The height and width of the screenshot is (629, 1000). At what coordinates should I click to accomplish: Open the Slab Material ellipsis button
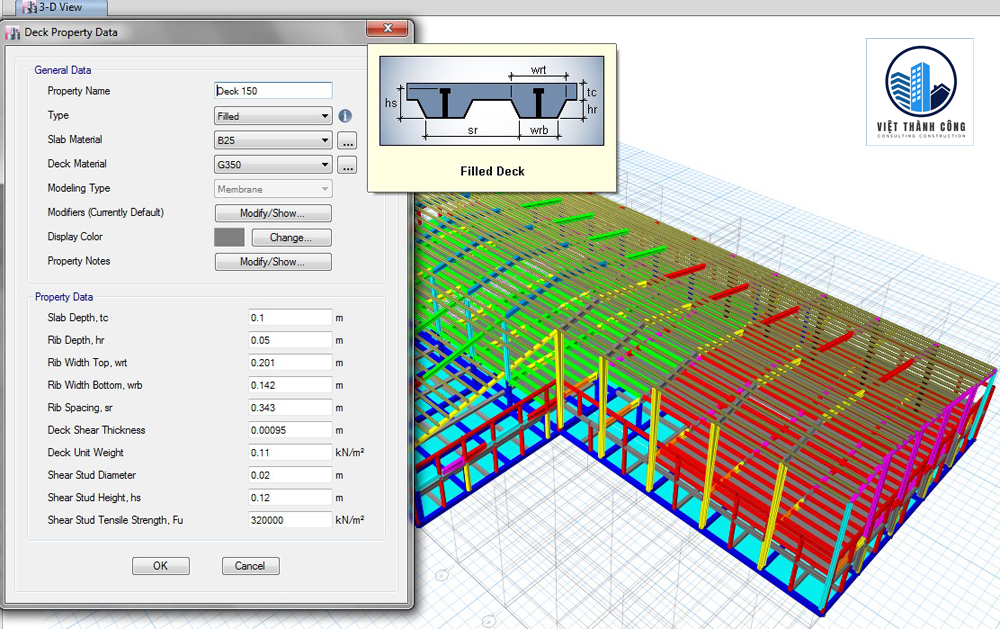(x=347, y=141)
